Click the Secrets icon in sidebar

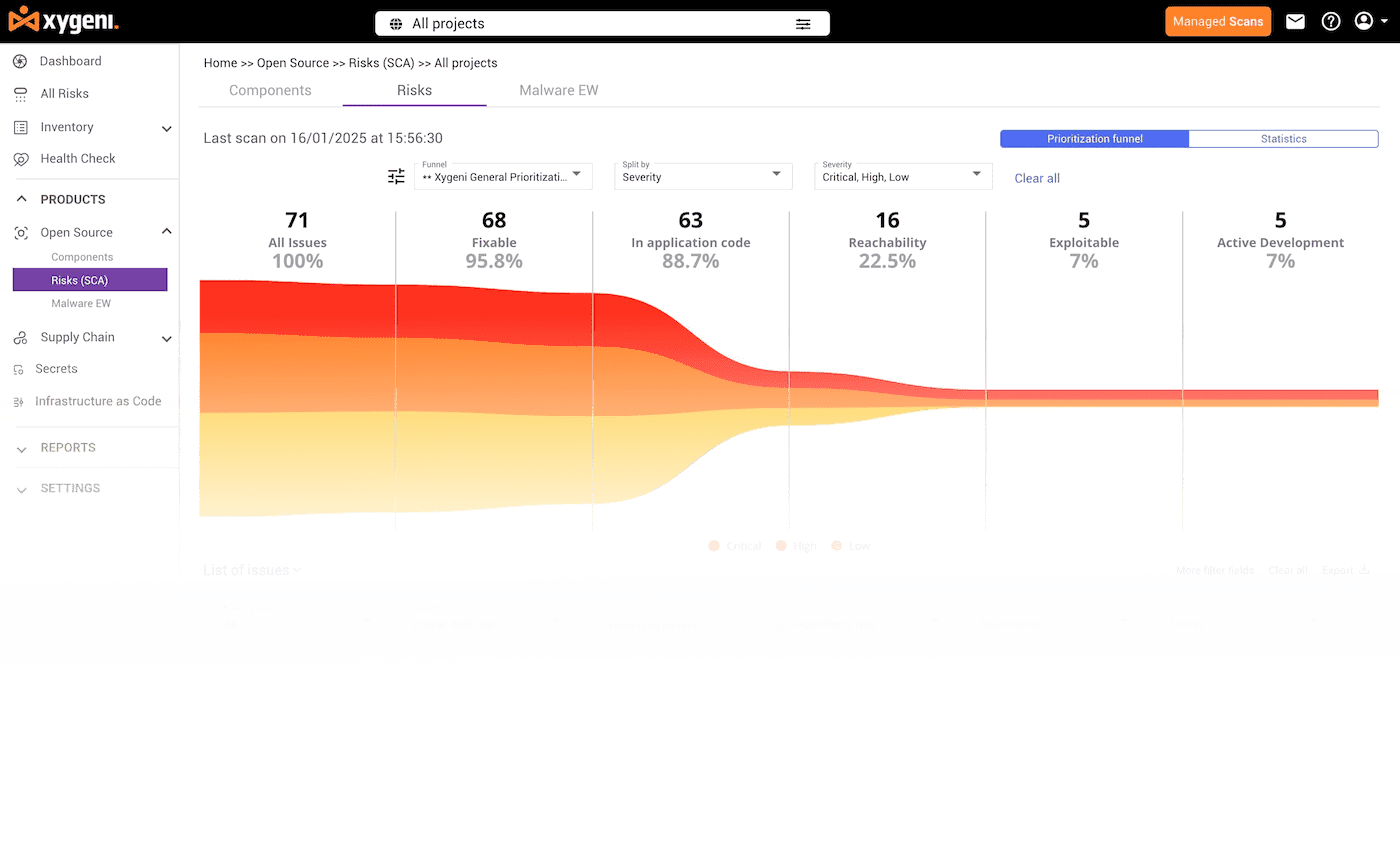coord(19,370)
